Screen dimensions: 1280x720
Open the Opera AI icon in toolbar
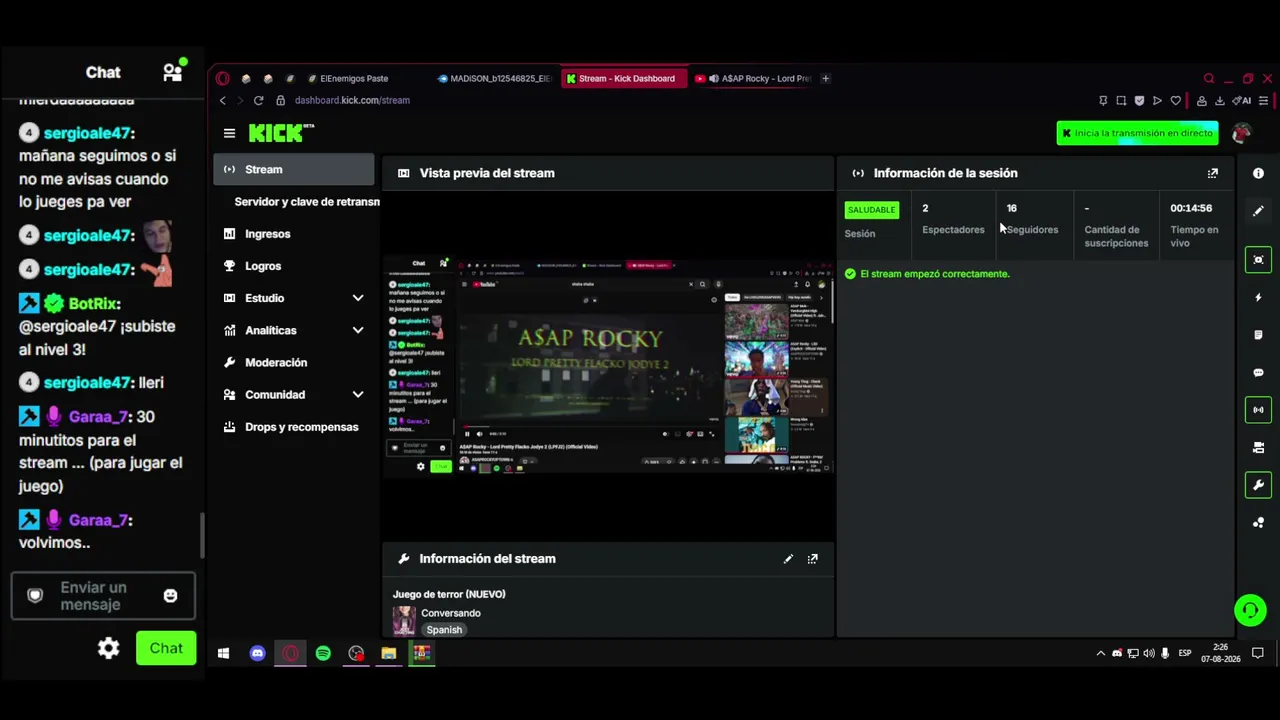click(1242, 100)
